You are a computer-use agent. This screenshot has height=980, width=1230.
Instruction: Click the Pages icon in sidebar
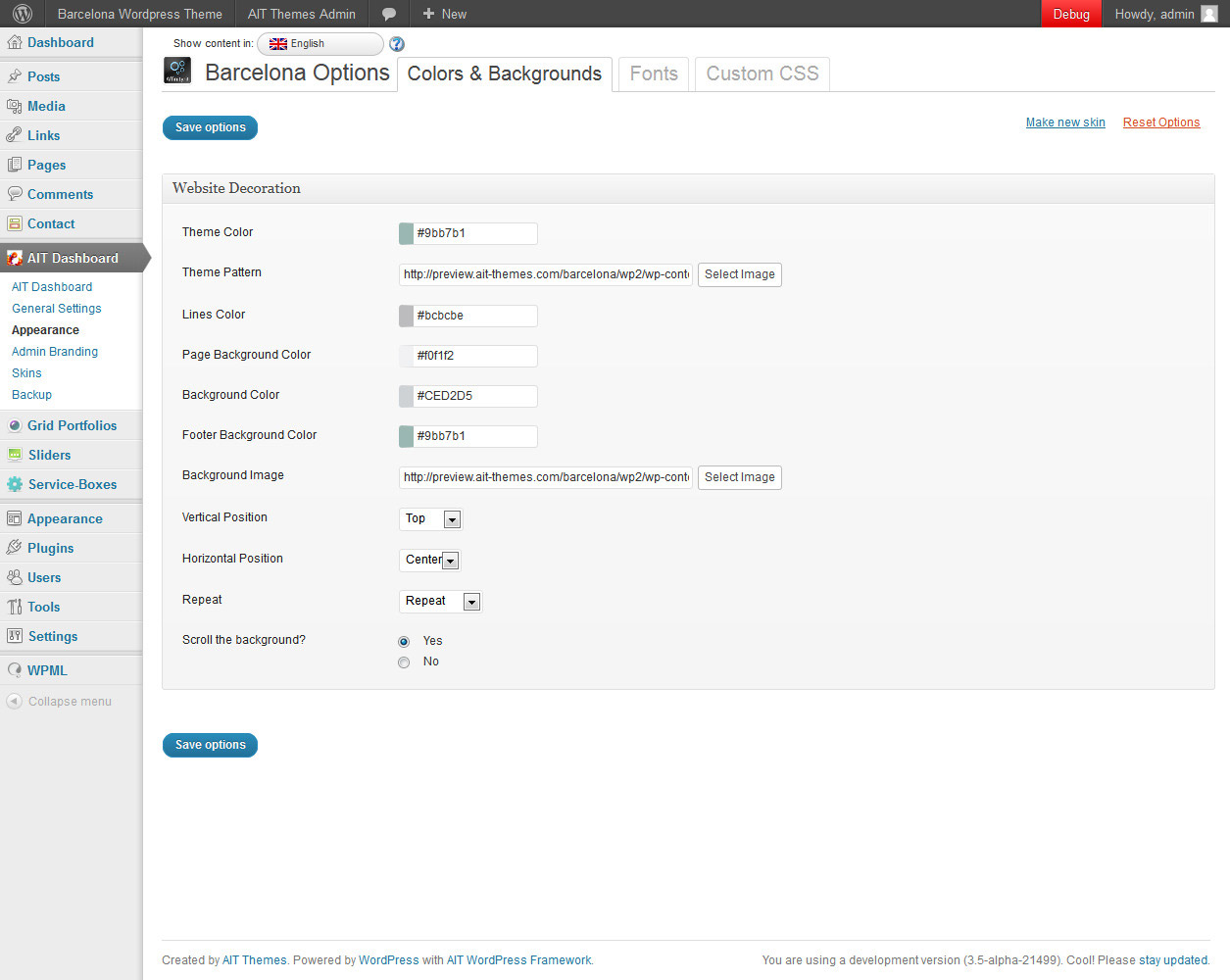point(15,165)
